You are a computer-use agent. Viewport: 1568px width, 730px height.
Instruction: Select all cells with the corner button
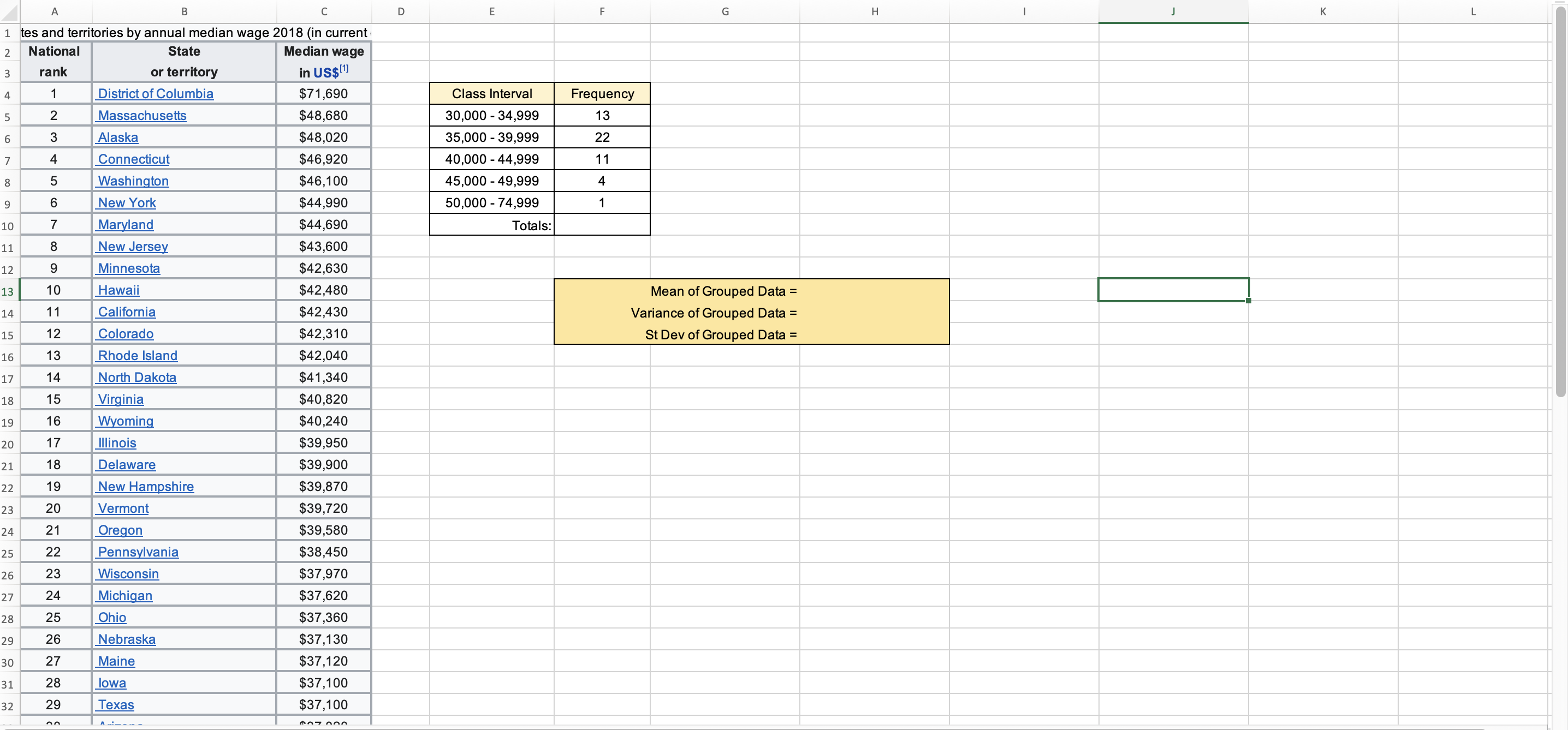click(x=9, y=11)
